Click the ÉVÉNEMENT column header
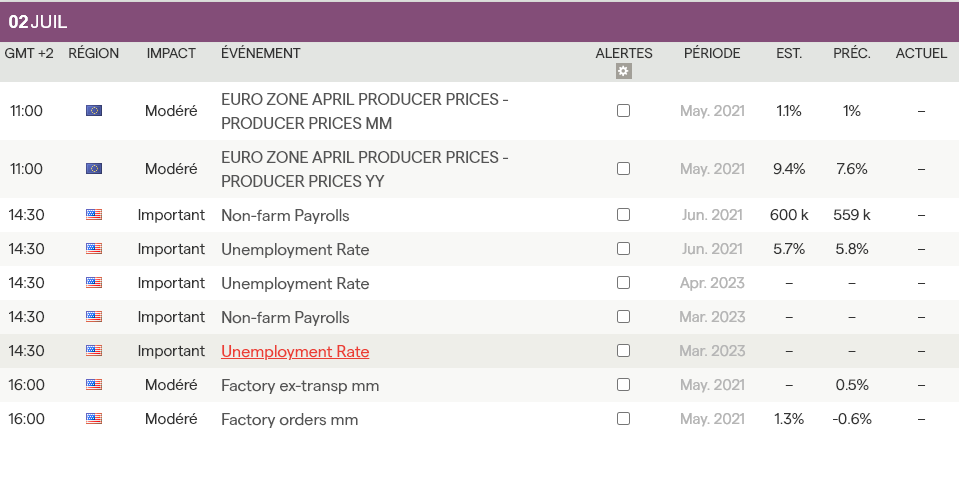Viewport: 975px width, 477px height. tap(260, 53)
